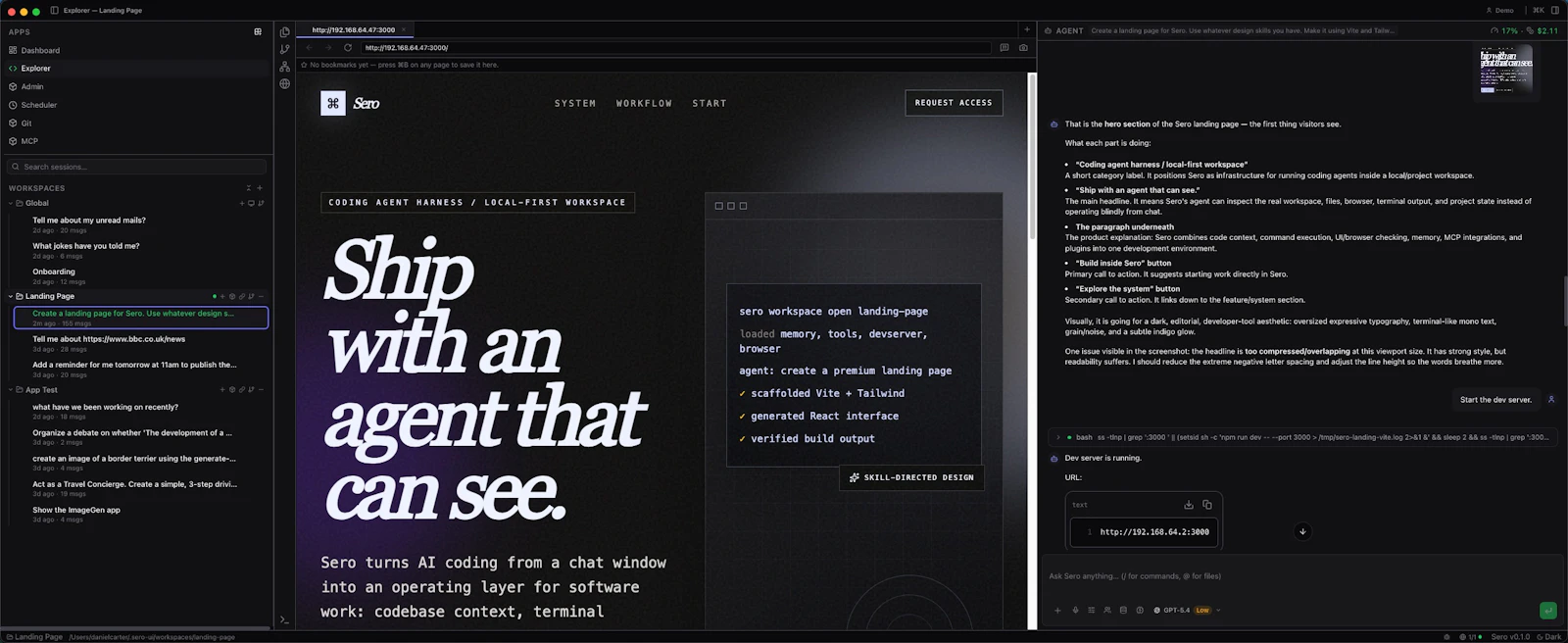Select the 192.168.64.47:3000 browser tab
The width and height of the screenshot is (1568, 643).
354,29
